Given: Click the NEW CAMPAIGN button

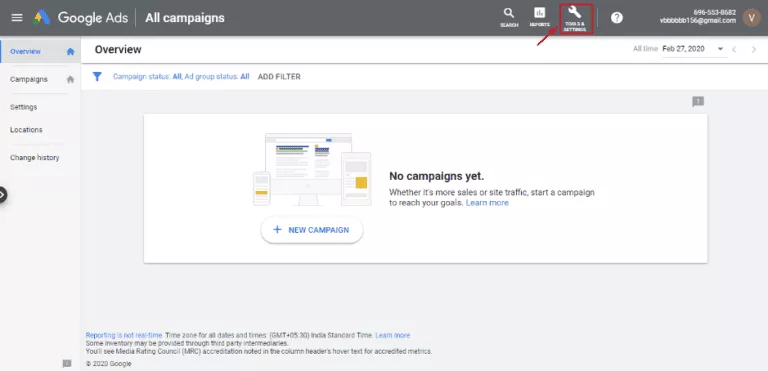Looking at the screenshot, I should (x=312, y=230).
